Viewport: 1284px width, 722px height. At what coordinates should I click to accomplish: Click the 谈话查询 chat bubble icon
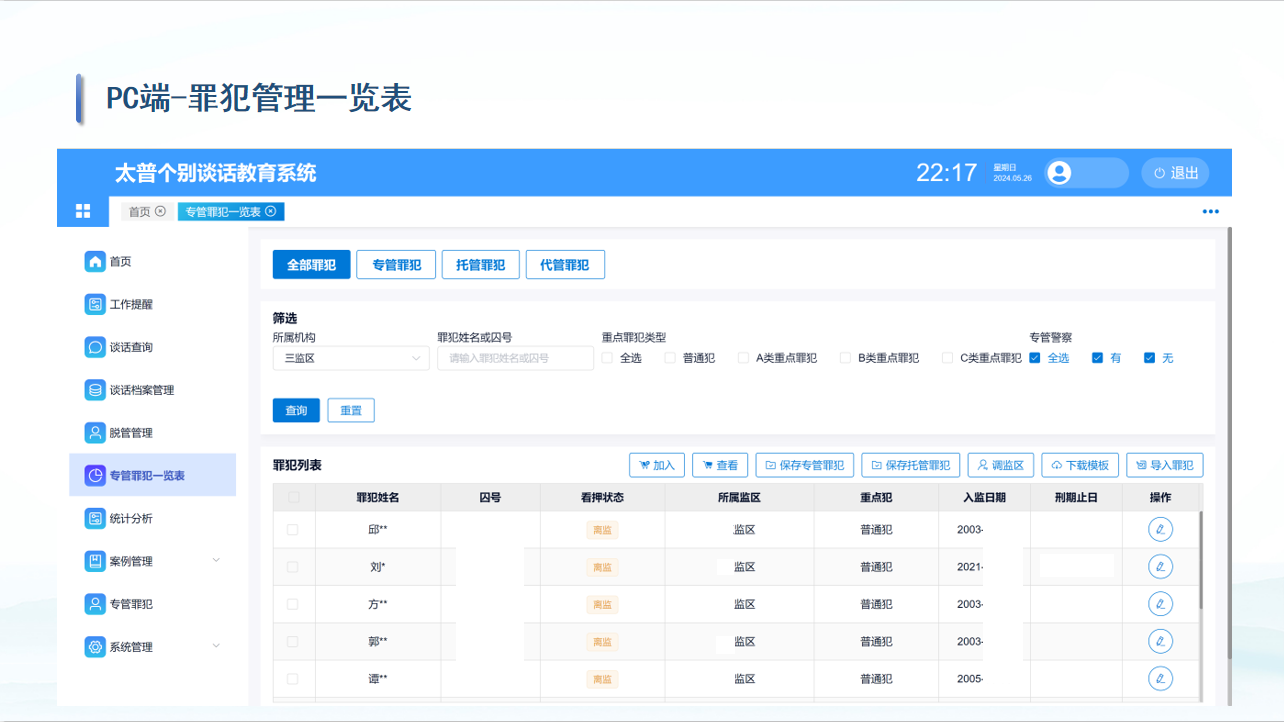[x=95, y=347]
